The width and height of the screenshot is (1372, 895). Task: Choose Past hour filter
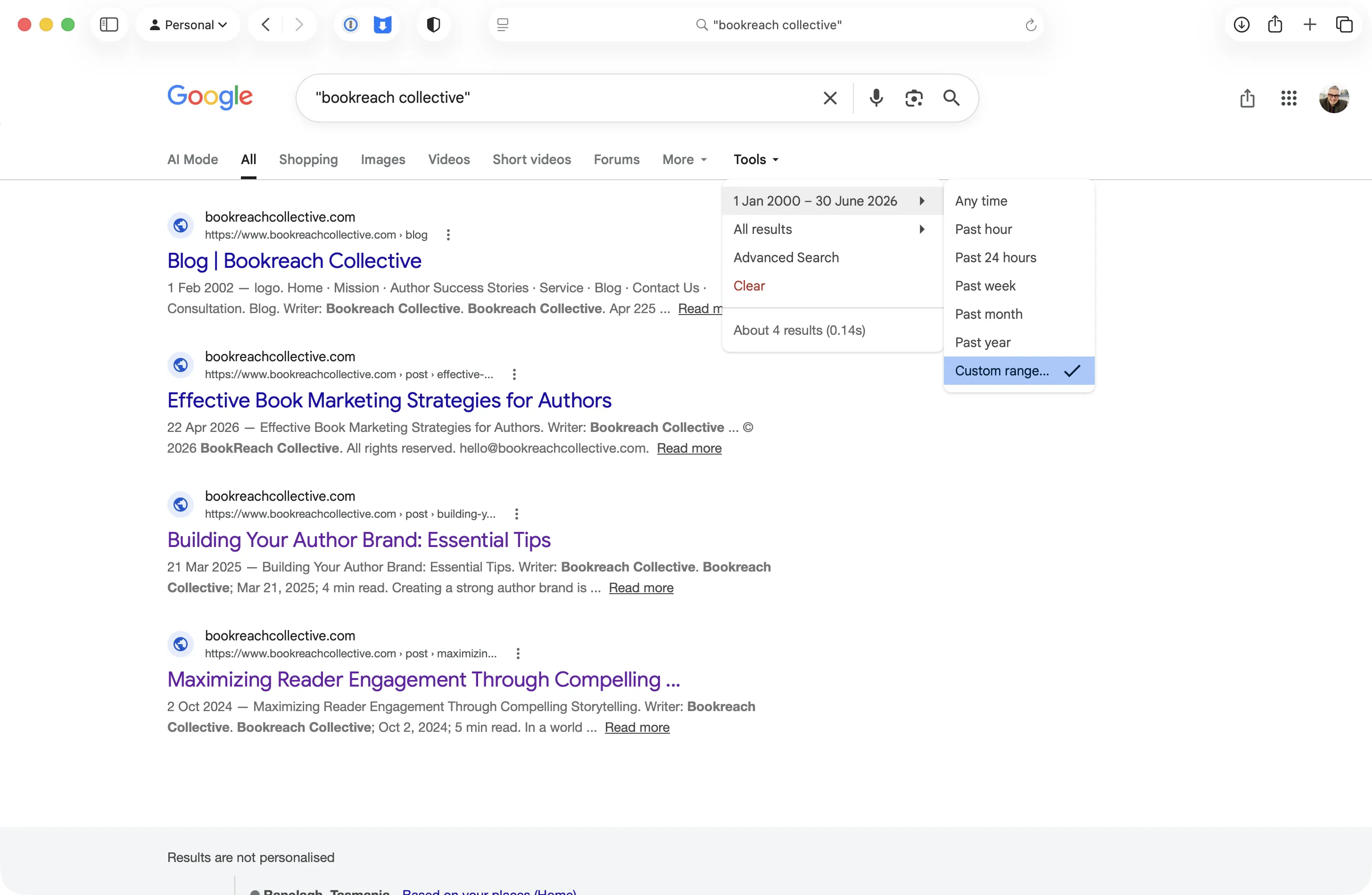tap(1018, 229)
